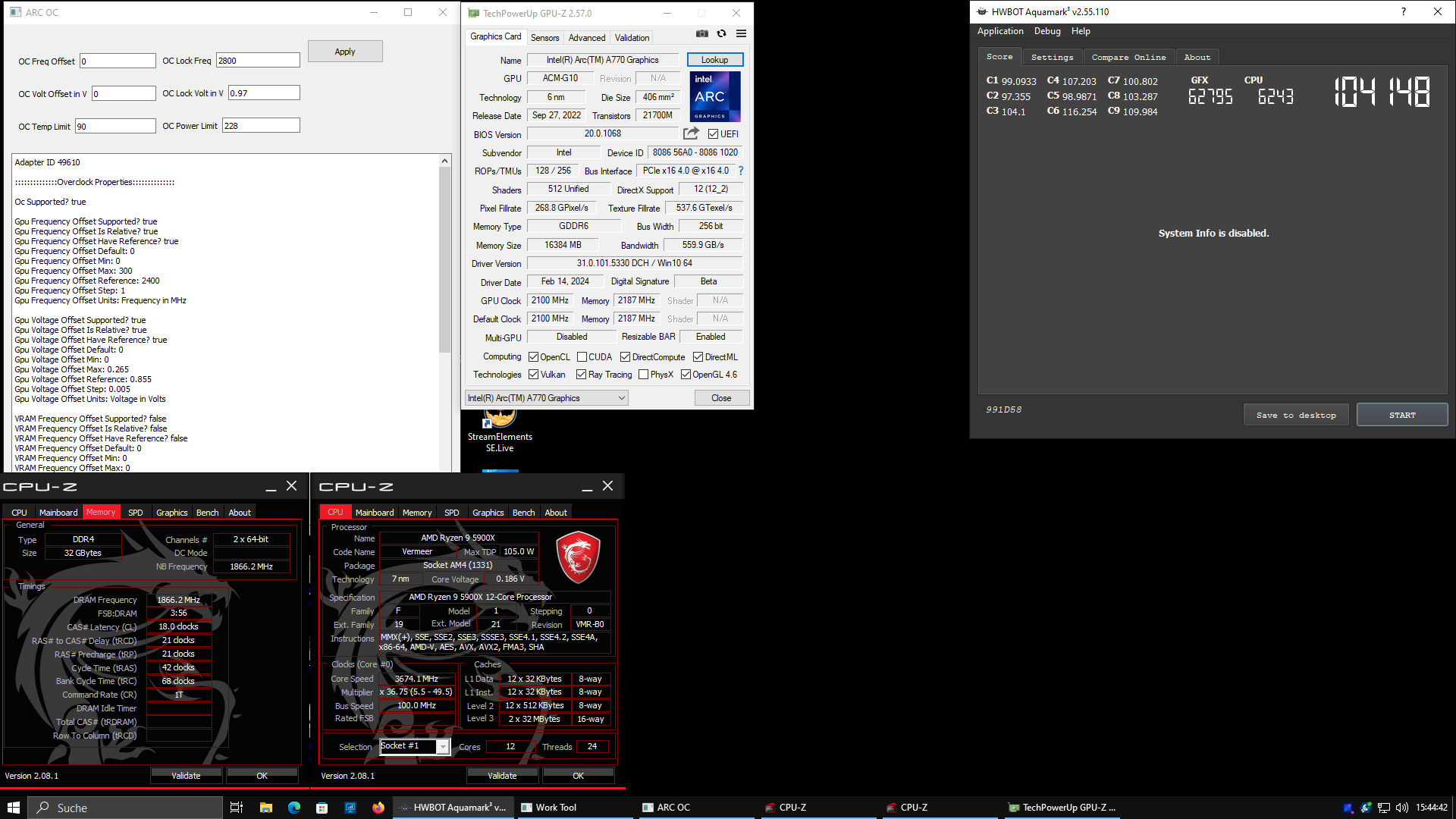Click the ARC OC log scroll-up arrow

[x=445, y=161]
